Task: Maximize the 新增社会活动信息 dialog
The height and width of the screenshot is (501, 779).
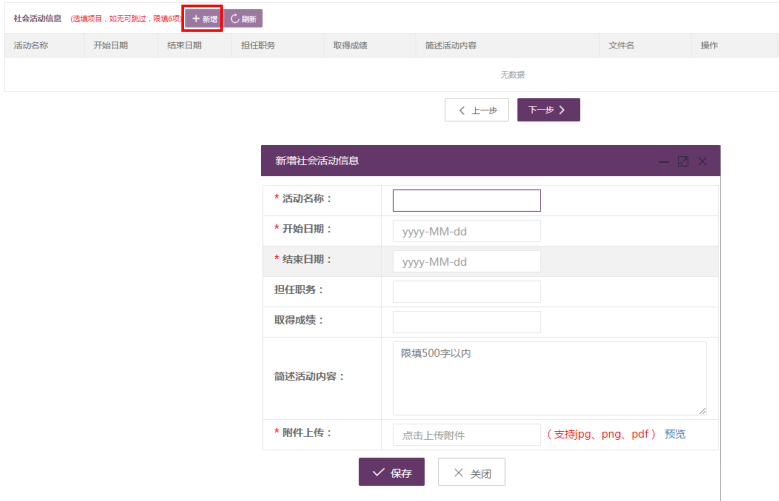Action: pyautogui.click(x=683, y=161)
